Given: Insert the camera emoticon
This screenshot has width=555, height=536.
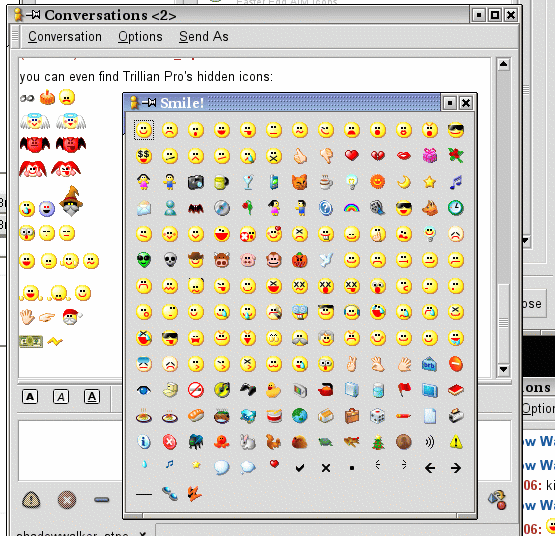Looking at the screenshot, I should coord(196,182).
